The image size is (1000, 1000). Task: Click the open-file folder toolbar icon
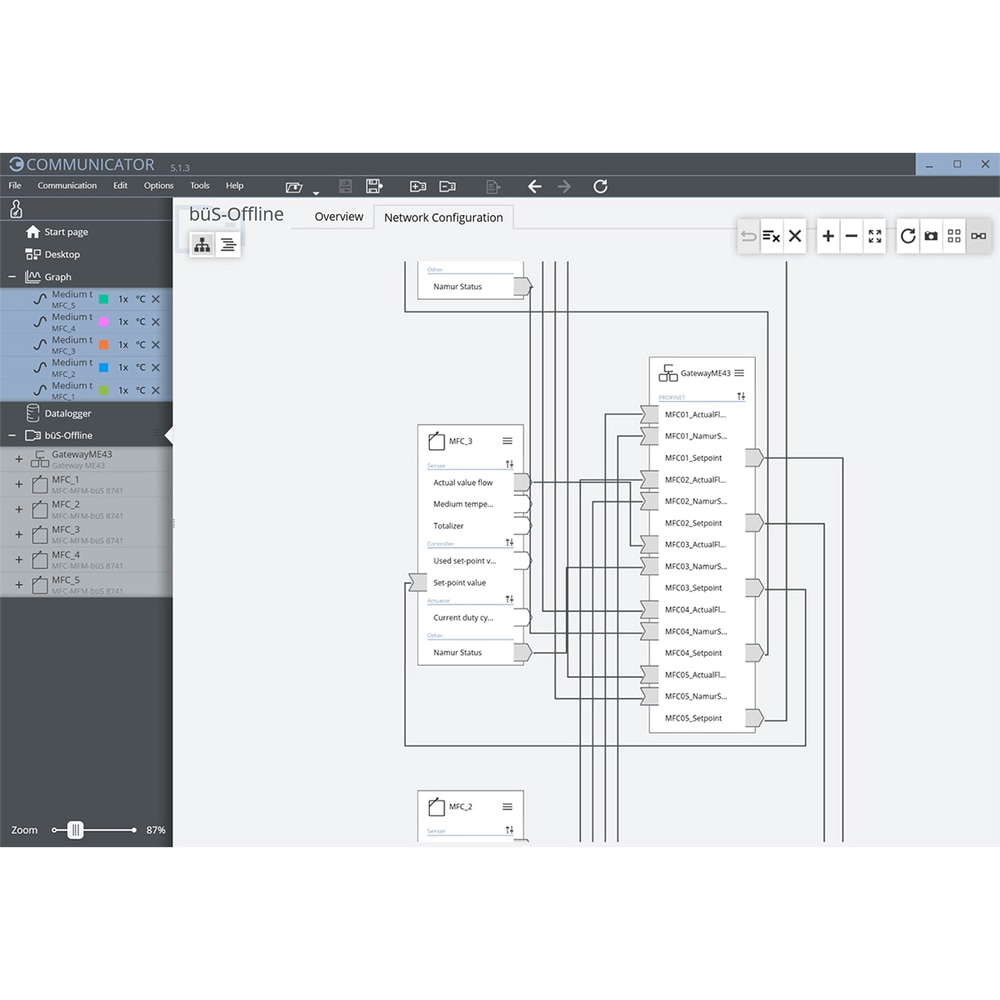[x=294, y=187]
